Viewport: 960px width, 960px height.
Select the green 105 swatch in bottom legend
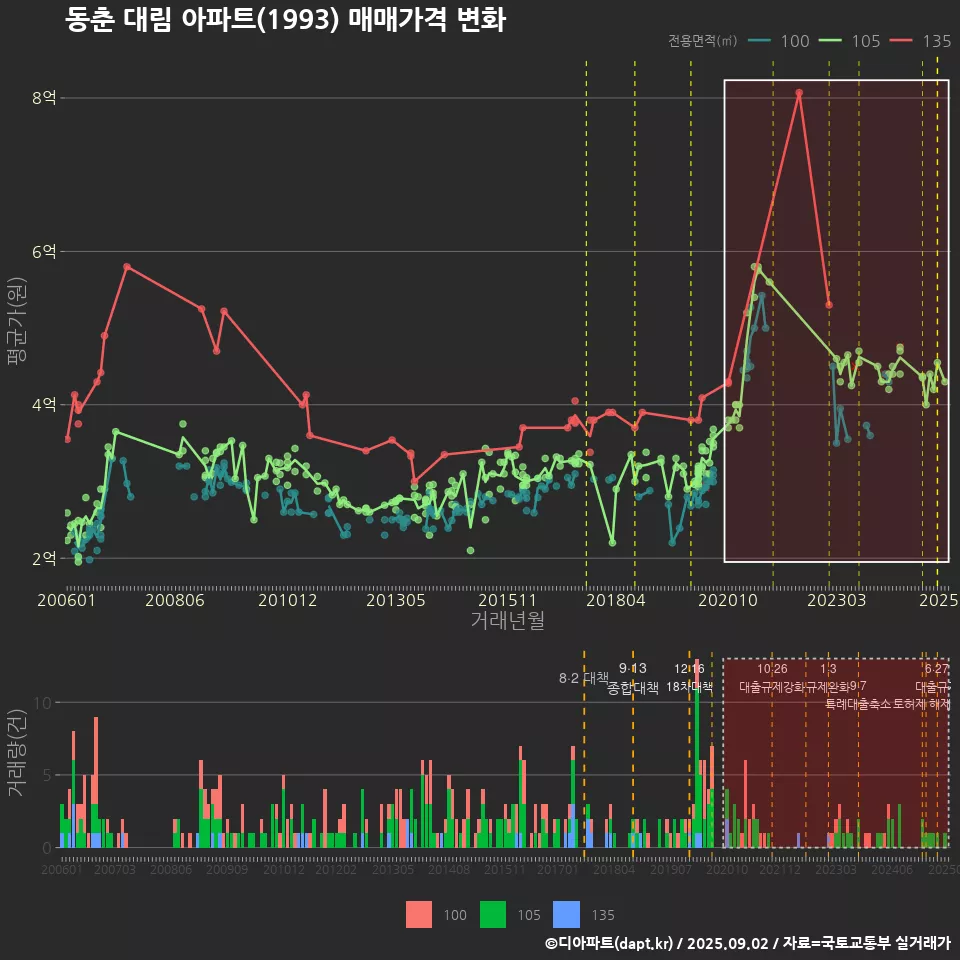point(495,914)
